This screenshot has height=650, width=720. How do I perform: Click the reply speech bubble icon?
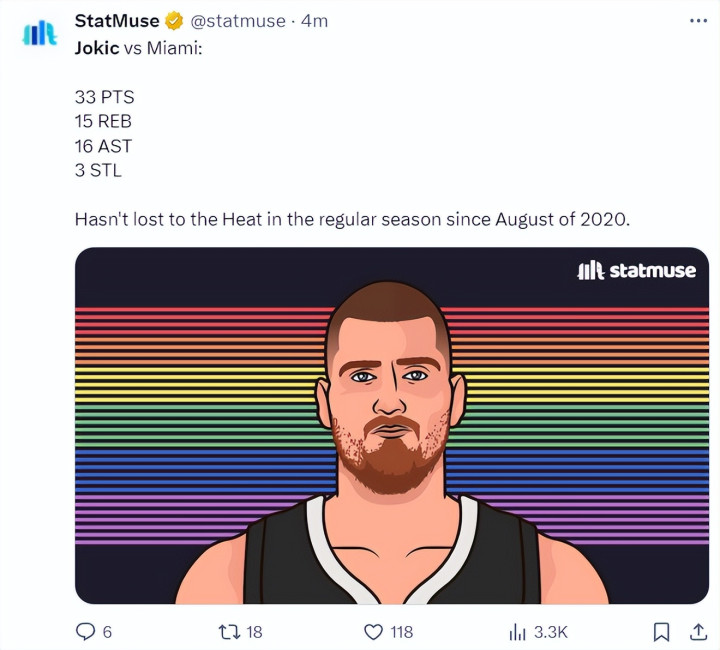click(x=85, y=632)
